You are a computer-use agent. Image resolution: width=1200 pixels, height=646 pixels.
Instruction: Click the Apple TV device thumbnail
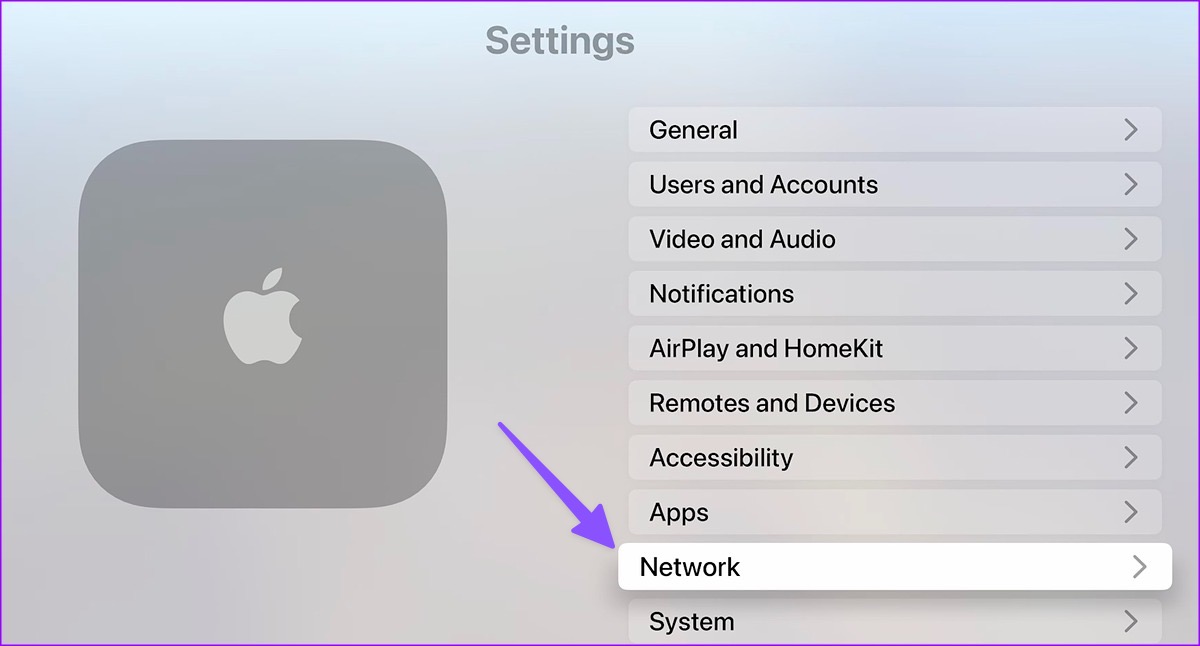(x=262, y=324)
